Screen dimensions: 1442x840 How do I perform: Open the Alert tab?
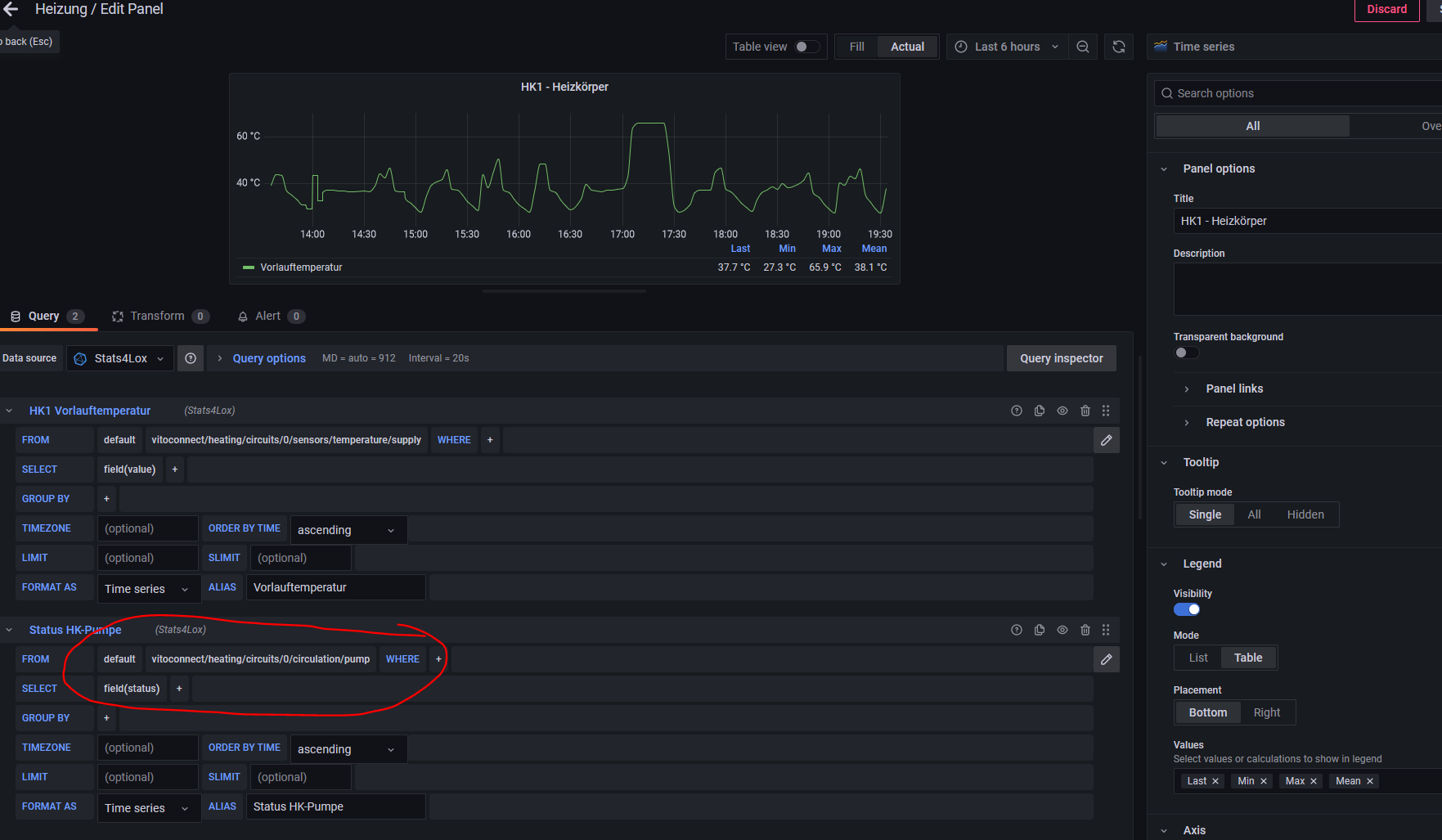267,317
